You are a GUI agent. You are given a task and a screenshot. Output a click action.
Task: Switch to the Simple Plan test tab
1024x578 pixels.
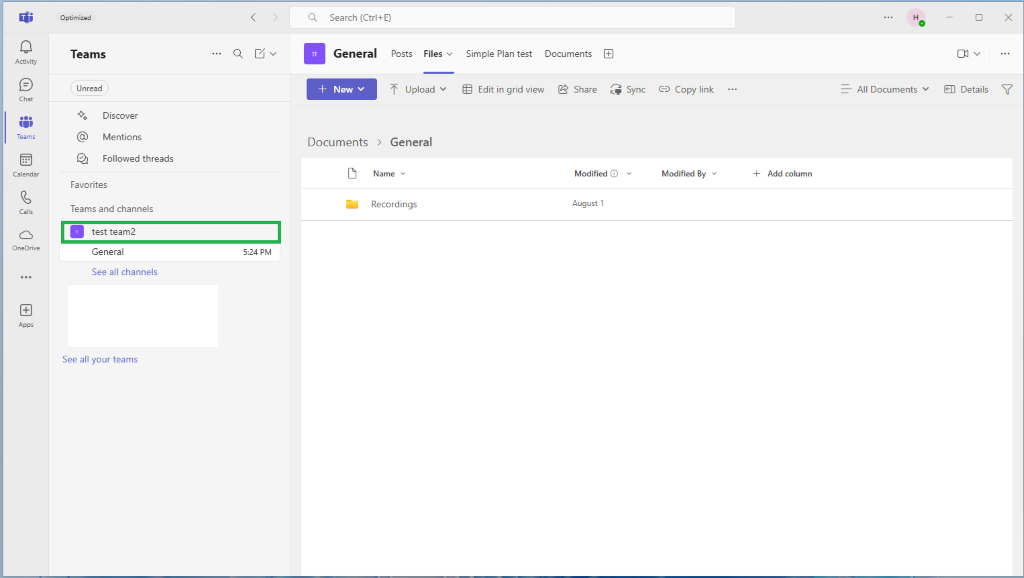click(499, 54)
